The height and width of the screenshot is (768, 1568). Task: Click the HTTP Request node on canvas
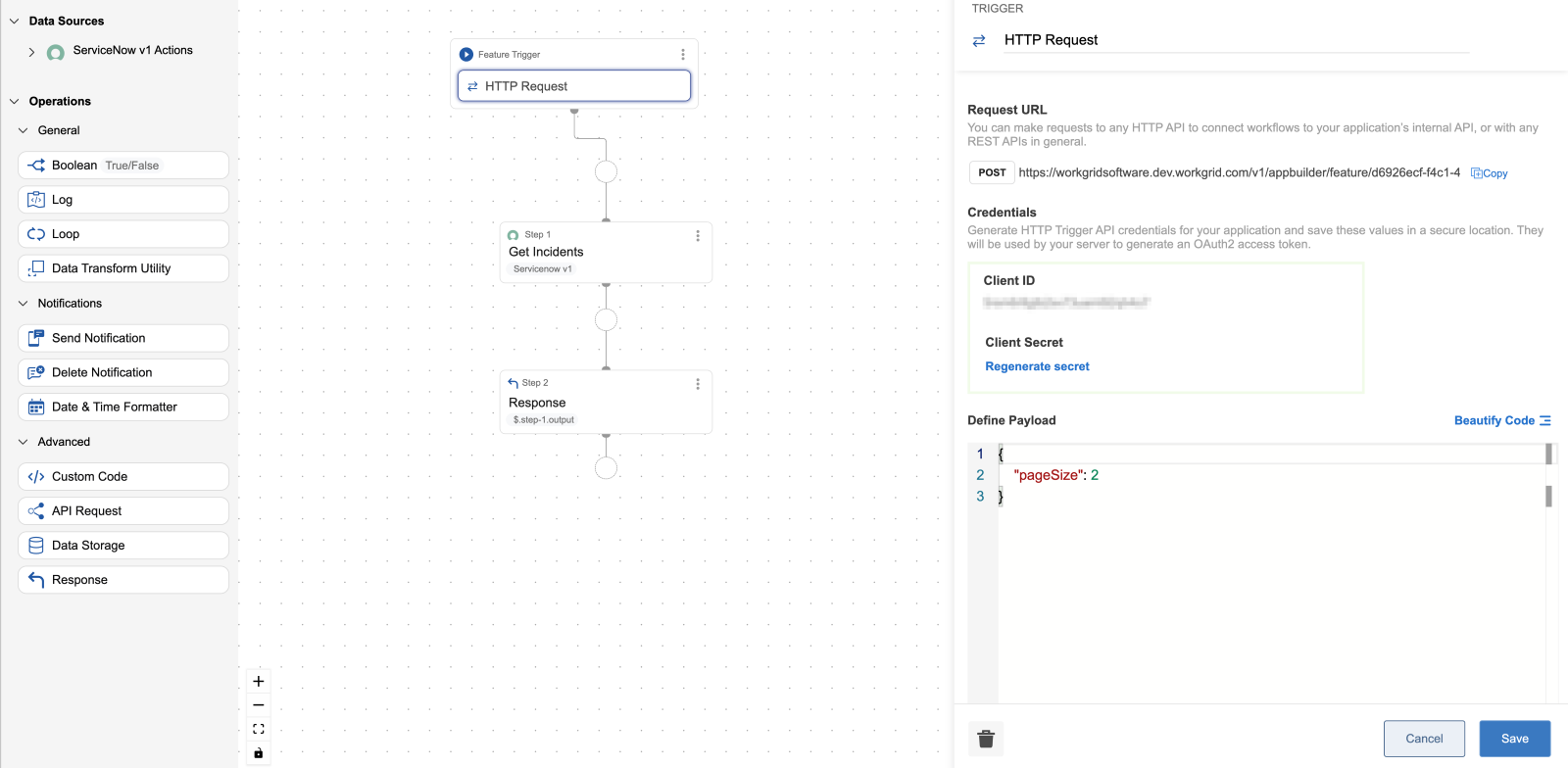[x=574, y=86]
